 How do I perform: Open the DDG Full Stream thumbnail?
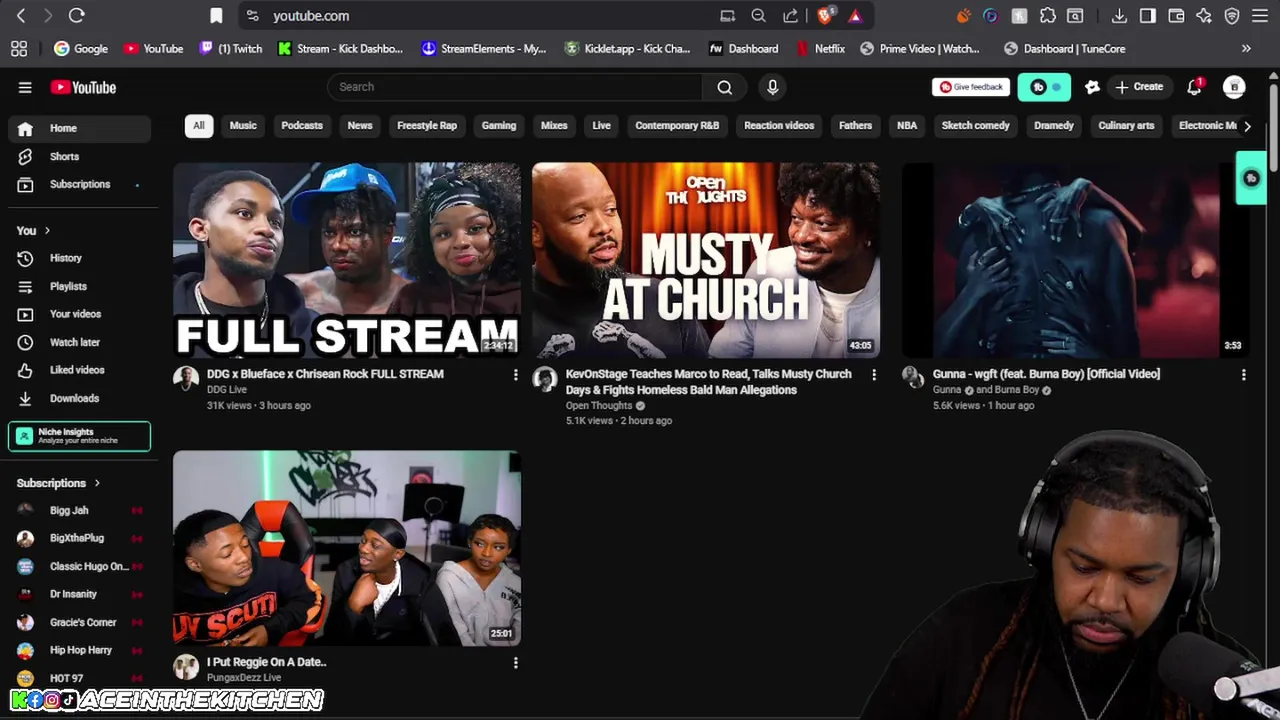coord(347,260)
